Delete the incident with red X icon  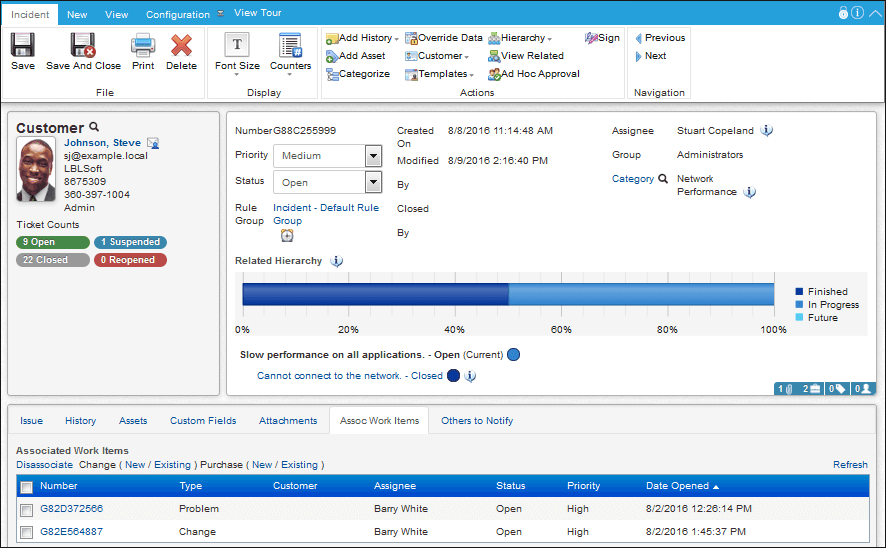181,45
